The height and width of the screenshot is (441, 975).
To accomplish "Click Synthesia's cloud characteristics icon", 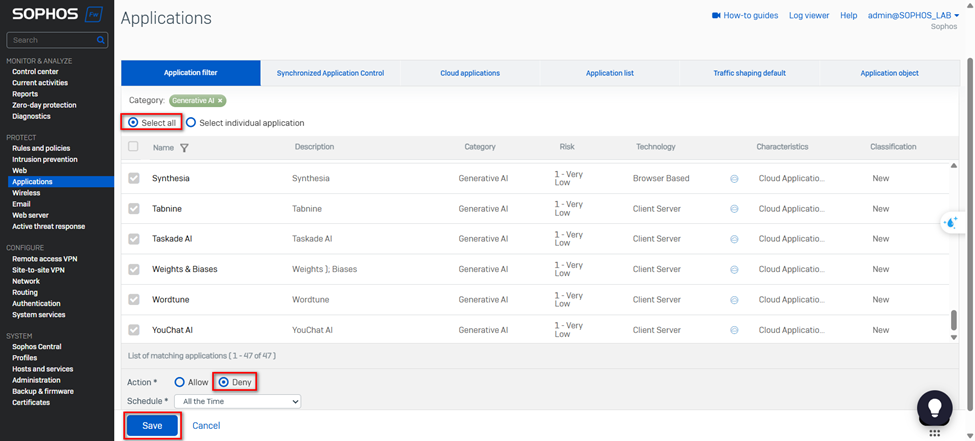I will click(x=734, y=179).
